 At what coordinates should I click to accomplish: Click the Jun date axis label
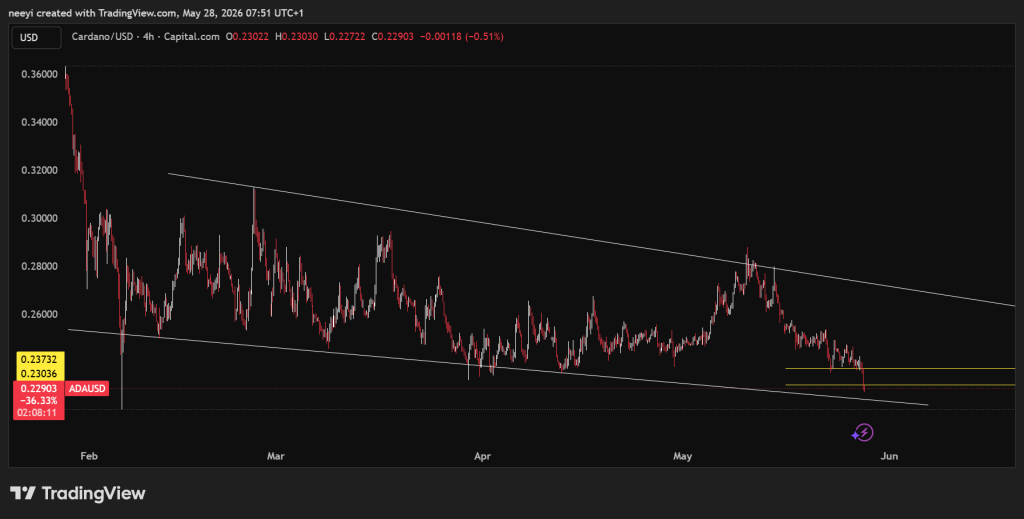click(x=889, y=456)
